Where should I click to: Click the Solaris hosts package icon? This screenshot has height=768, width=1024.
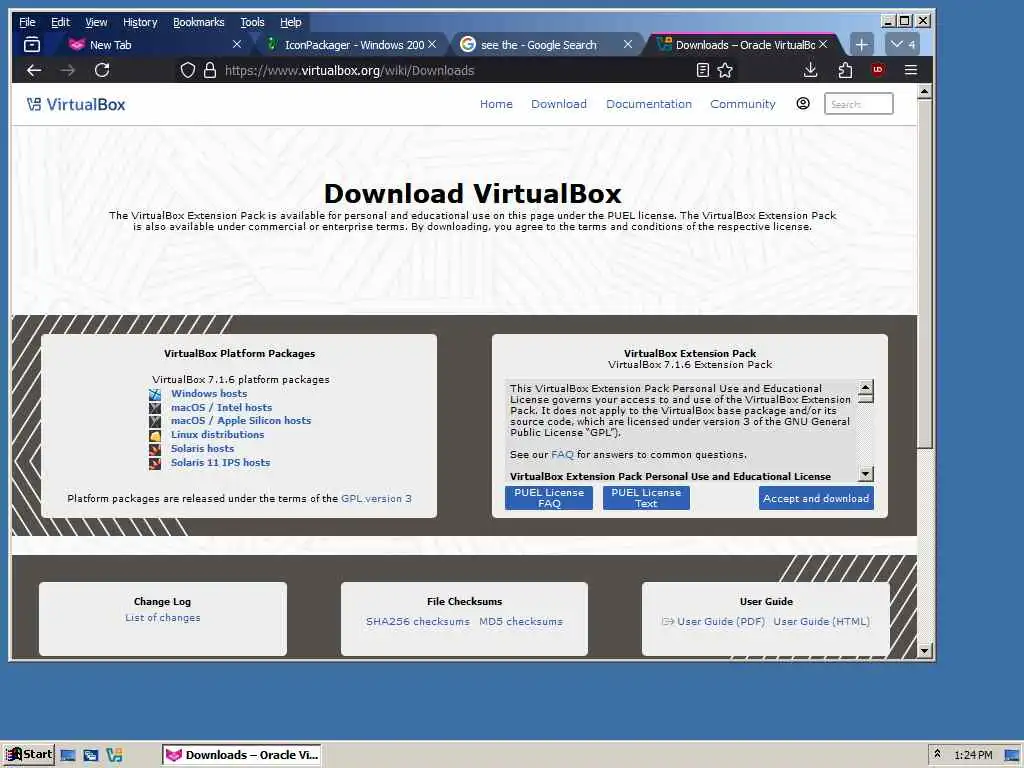(x=155, y=449)
